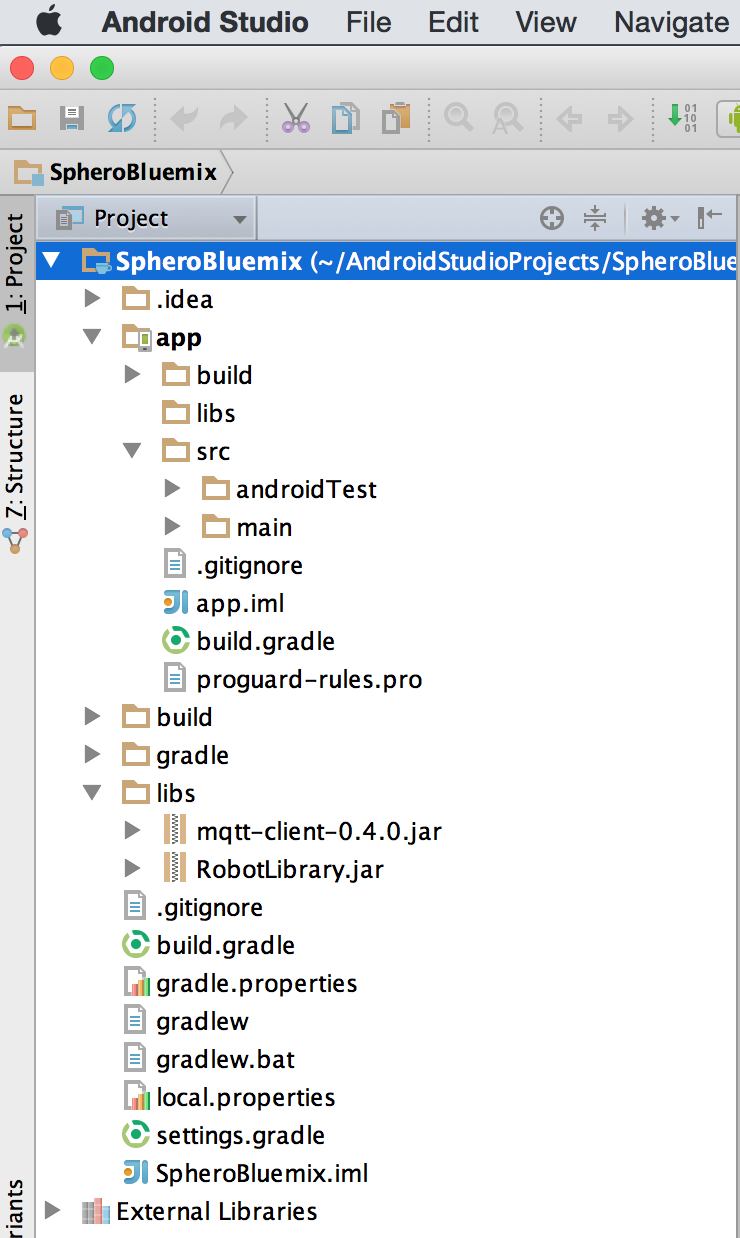
Task: Select the androidTest folder
Action: coord(289,489)
